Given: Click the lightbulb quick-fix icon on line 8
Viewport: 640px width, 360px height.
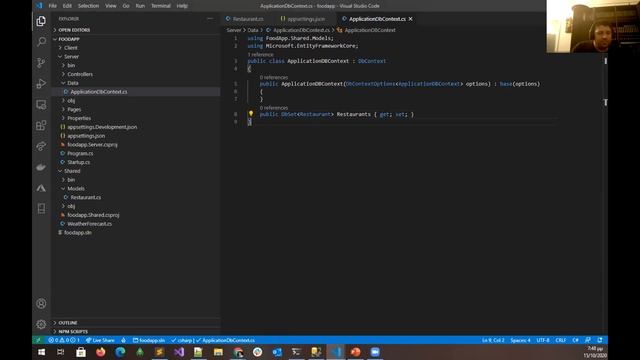Looking at the screenshot, I should (x=251, y=114).
